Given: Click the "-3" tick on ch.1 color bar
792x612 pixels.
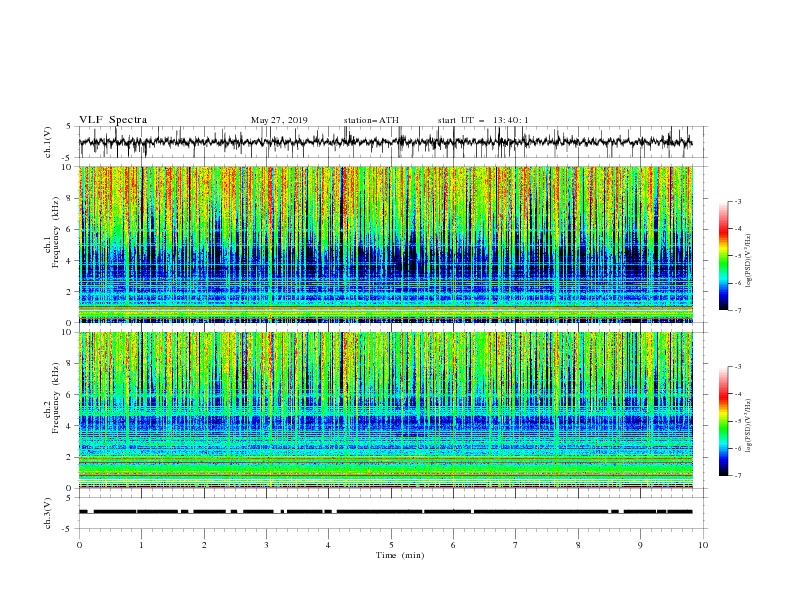Looking at the screenshot, I should coord(738,201).
